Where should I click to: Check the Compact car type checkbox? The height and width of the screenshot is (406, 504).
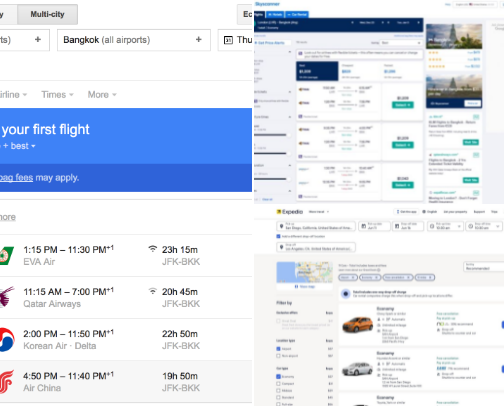coord(278,384)
